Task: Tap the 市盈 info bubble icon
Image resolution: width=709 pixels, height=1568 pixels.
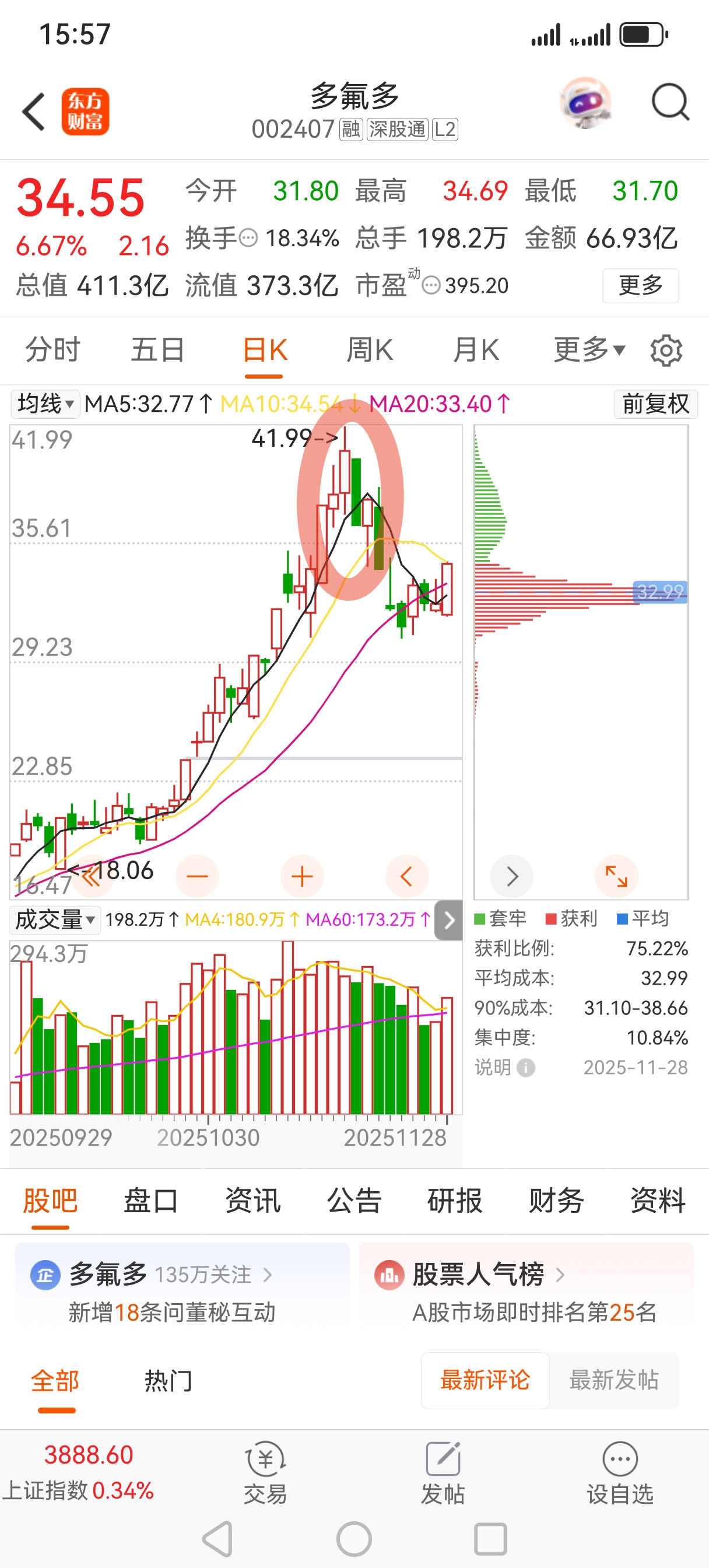Action: click(431, 285)
